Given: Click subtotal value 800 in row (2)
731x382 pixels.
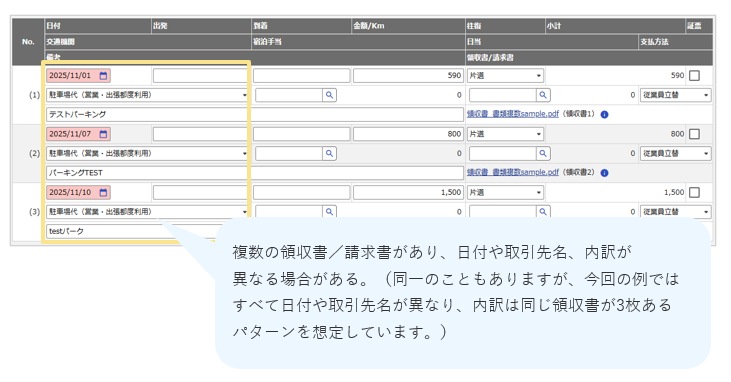Looking at the screenshot, I should tap(677, 134).
